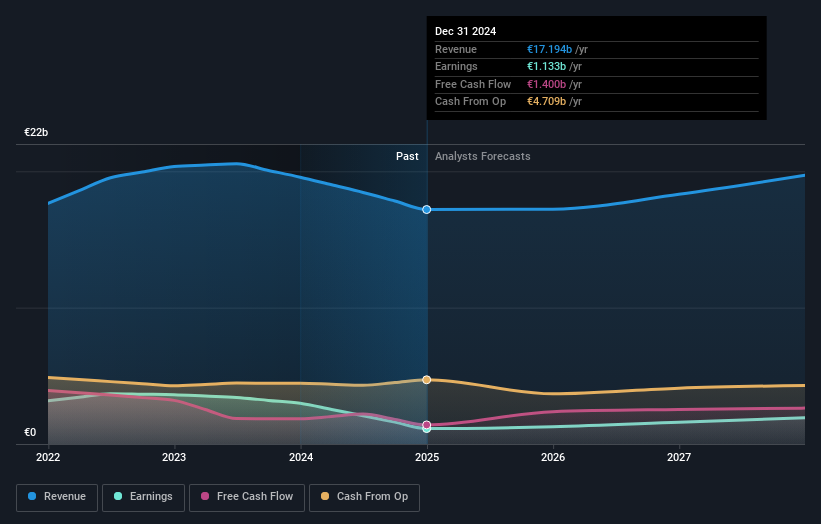Click the Earnings row label in tooltip
Image resolution: width=821 pixels, height=524 pixels.
click(x=456, y=66)
